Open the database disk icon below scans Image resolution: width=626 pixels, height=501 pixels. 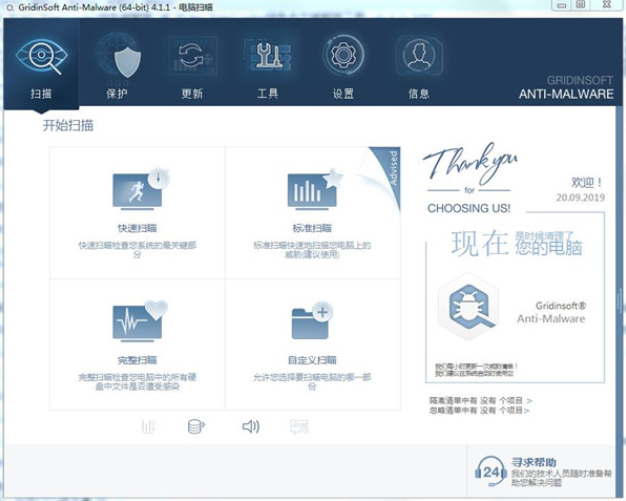pos(196,427)
